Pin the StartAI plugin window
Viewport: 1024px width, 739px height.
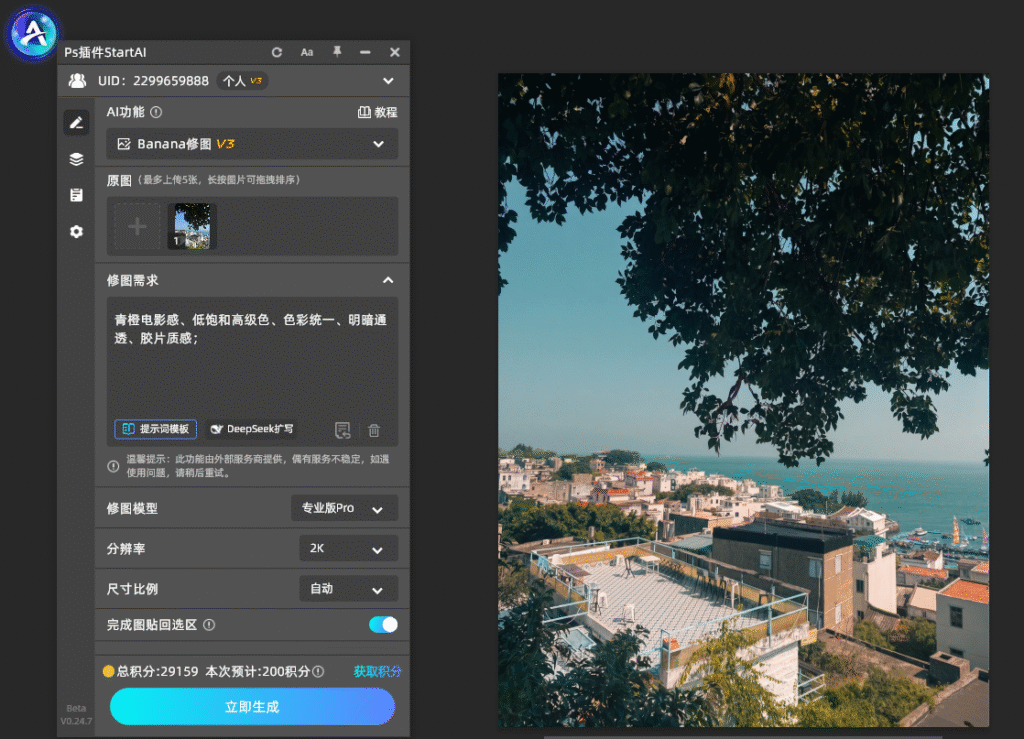tap(337, 52)
